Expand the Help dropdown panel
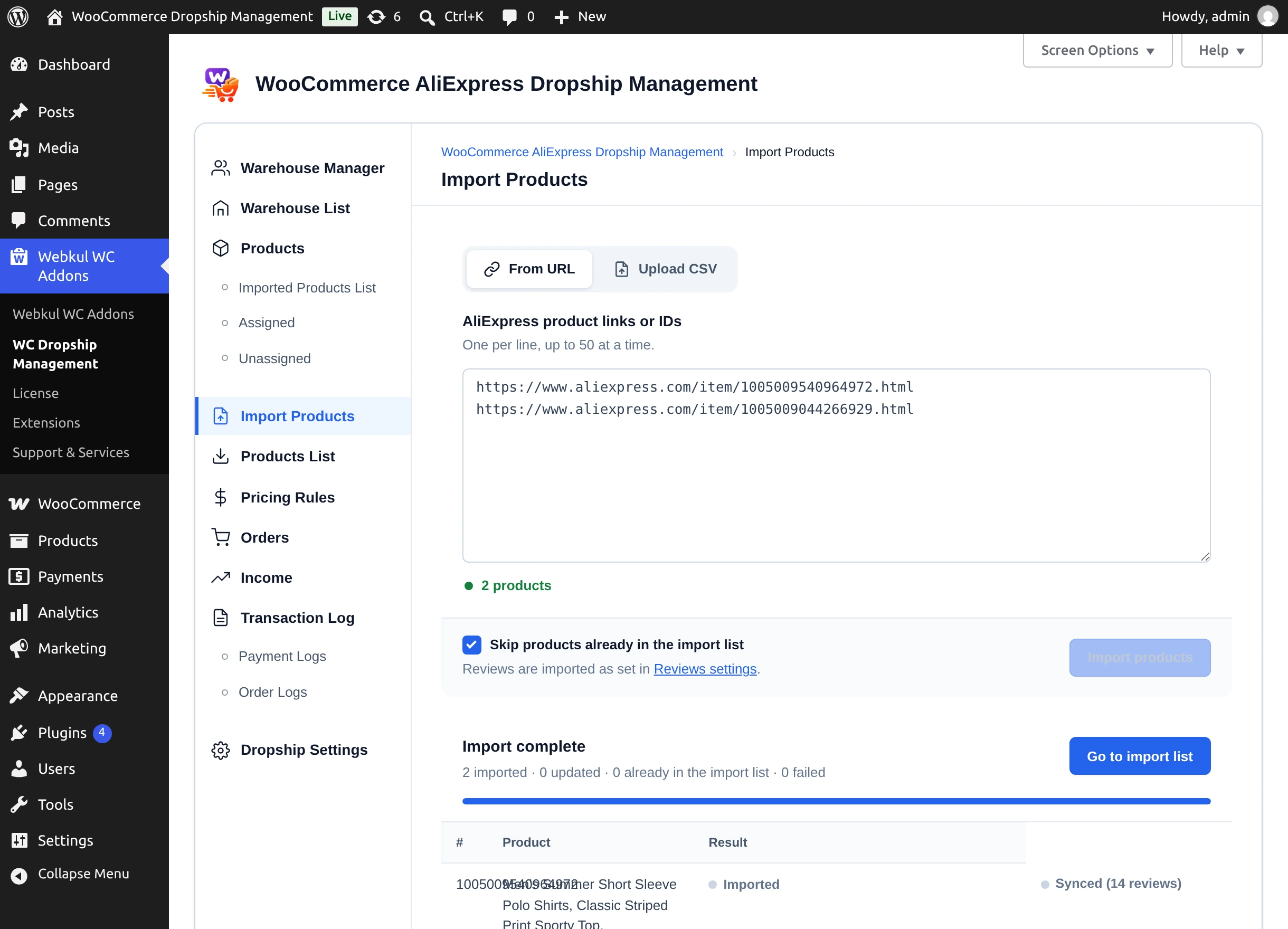Screen dimensions: 1288x929 click(x=1221, y=50)
